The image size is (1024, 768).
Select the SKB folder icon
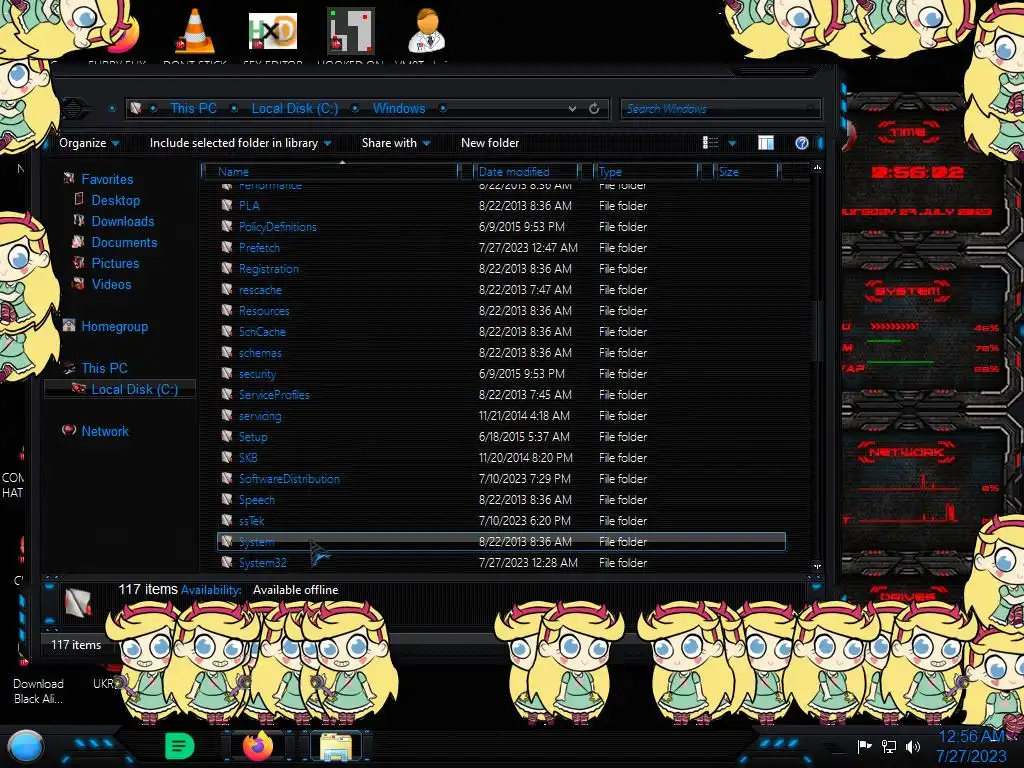(227, 457)
